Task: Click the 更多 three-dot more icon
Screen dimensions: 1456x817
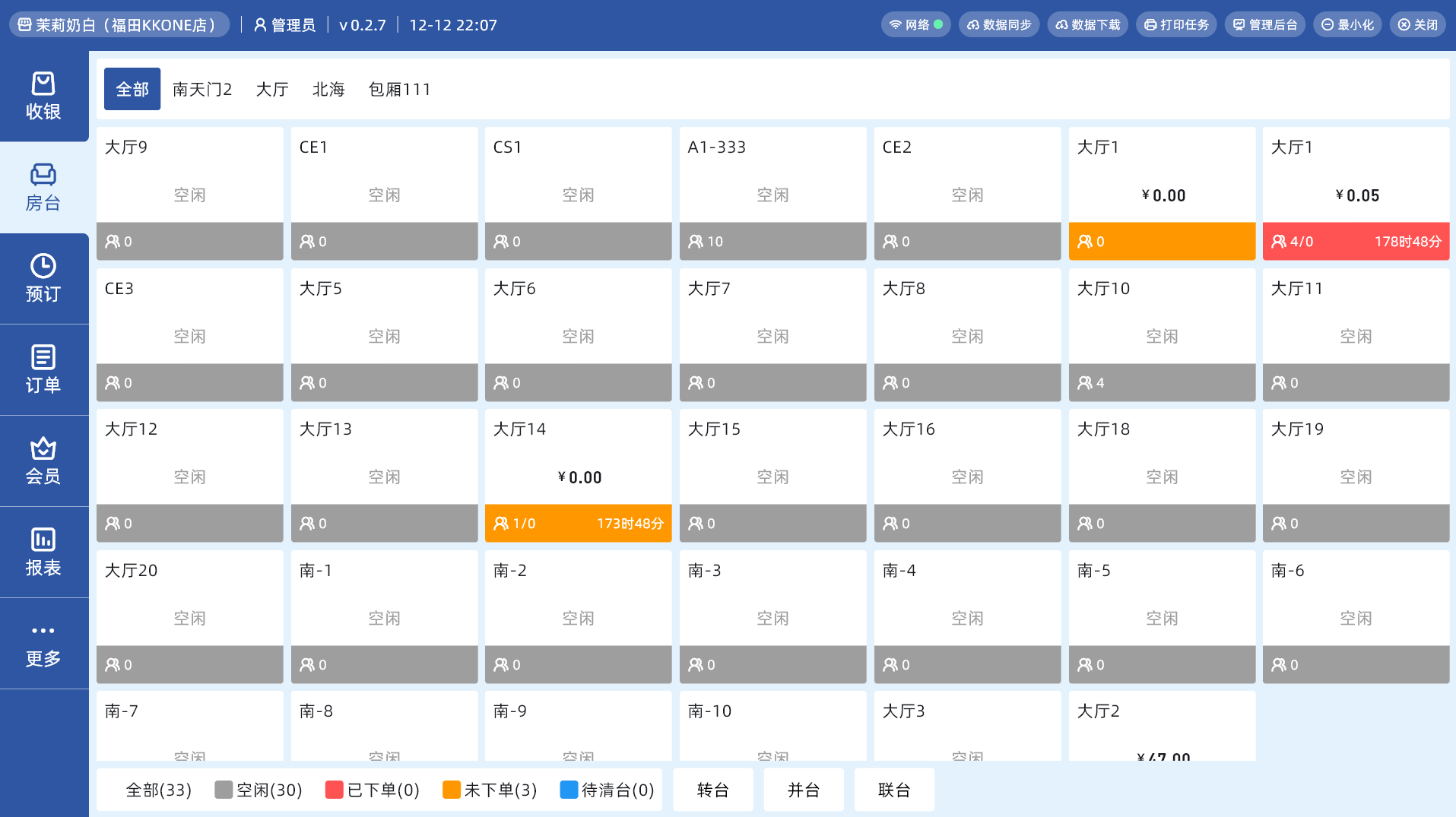Action: tap(43, 631)
